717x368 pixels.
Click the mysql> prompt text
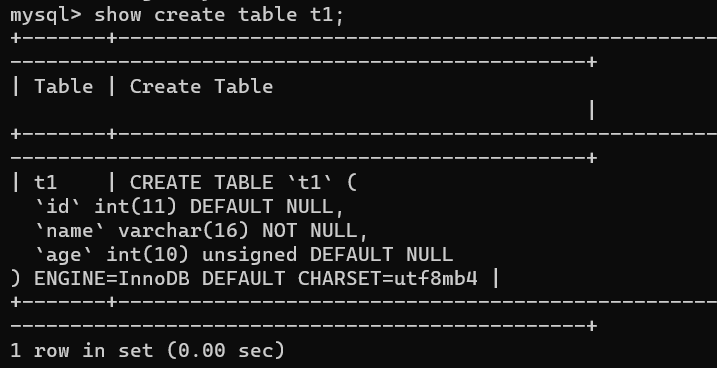coord(46,15)
